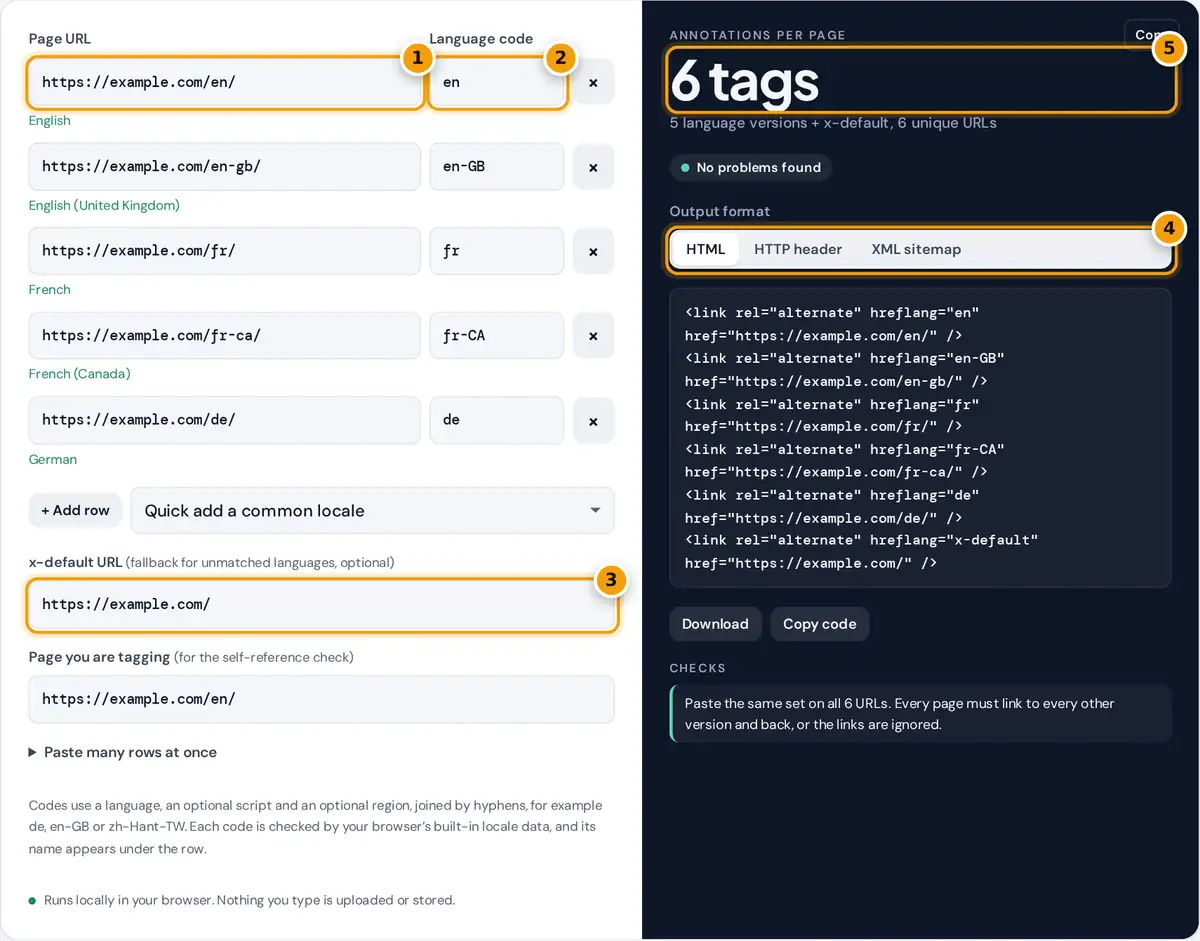
Task: Copy code to clipboard
Action: point(819,624)
